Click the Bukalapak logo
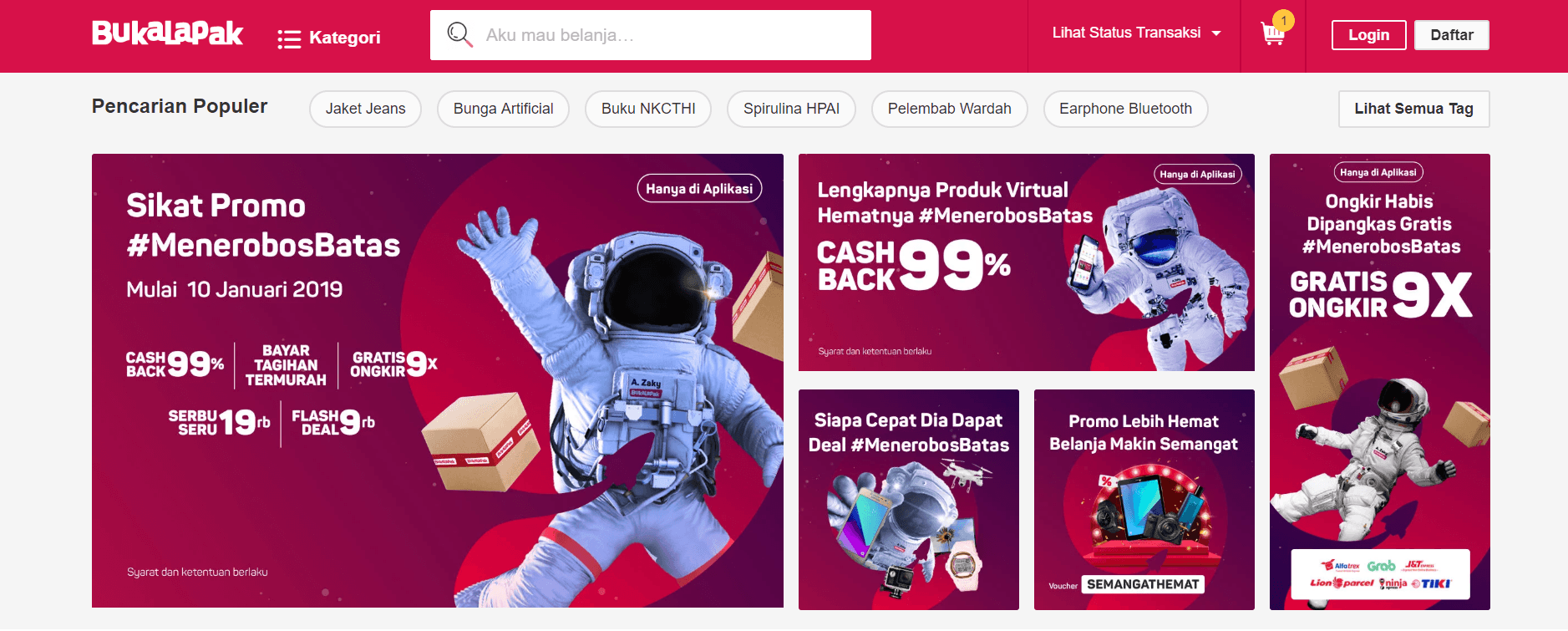Viewport: 1568px width, 631px height. (167, 33)
